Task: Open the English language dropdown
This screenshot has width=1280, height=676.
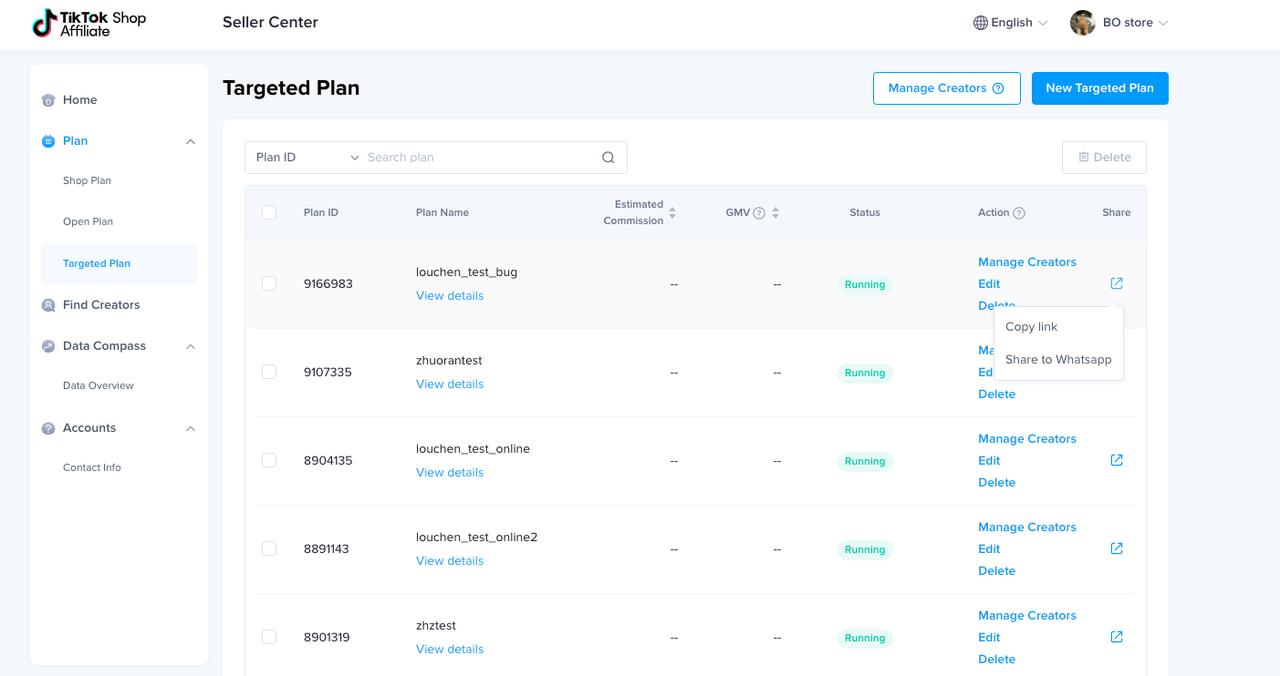Action: coord(1010,23)
